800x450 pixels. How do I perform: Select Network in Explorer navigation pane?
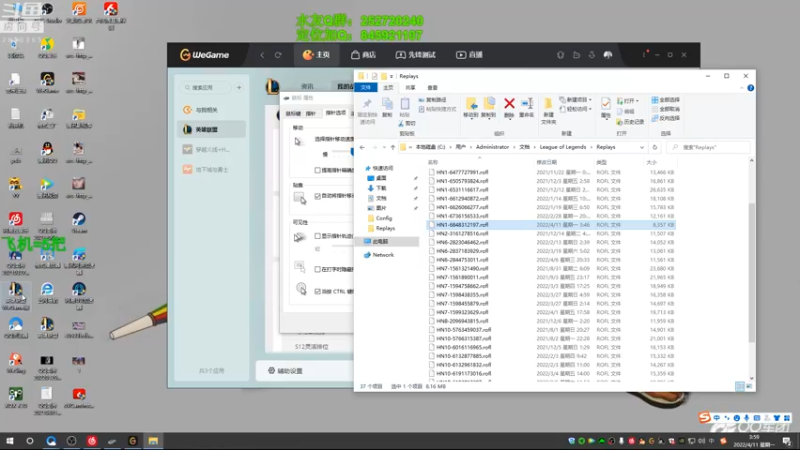tap(383, 255)
